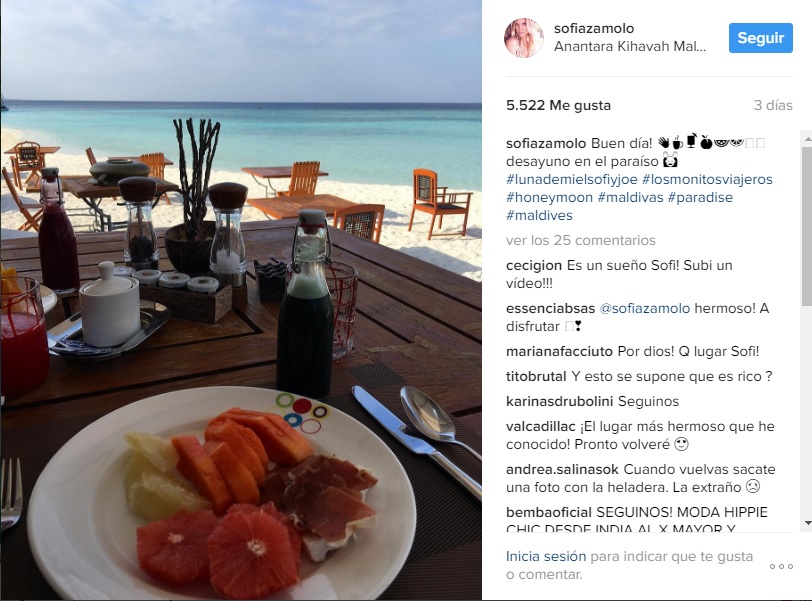Click the "Inicia sesión" login link

tap(546, 556)
